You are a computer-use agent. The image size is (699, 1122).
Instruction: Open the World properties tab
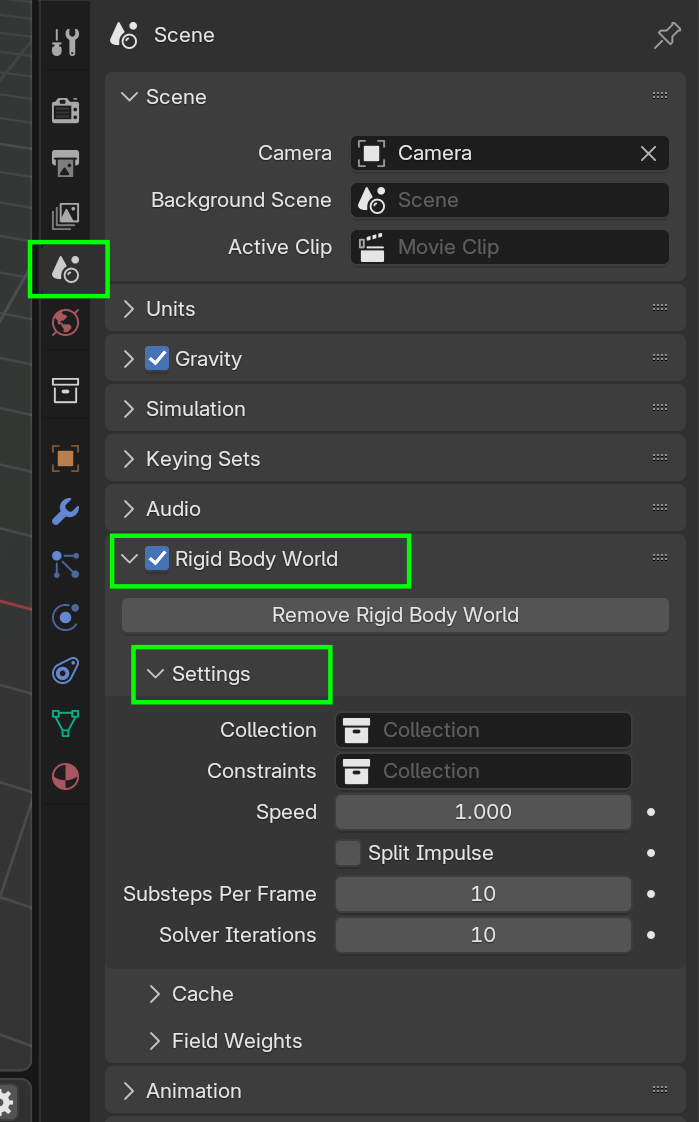[66, 323]
